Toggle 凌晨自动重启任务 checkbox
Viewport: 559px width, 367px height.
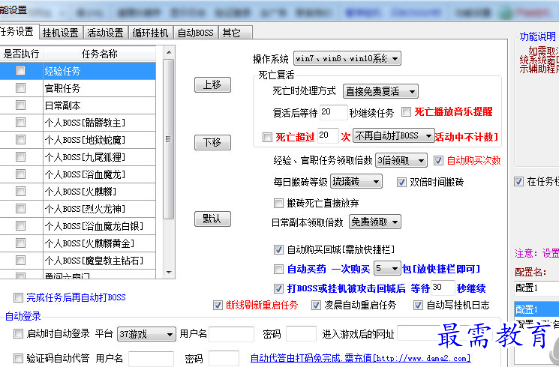point(316,305)
